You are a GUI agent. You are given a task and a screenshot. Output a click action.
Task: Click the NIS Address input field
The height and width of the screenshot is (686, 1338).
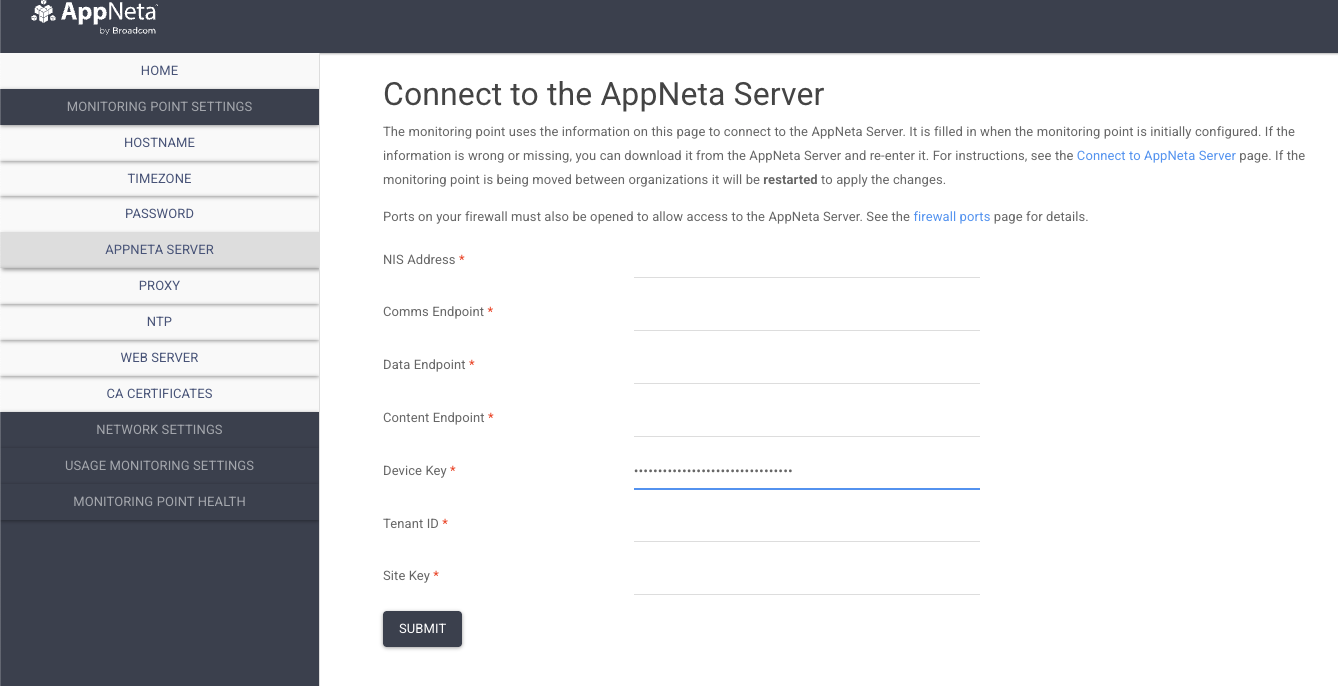[x=806, y=262]
